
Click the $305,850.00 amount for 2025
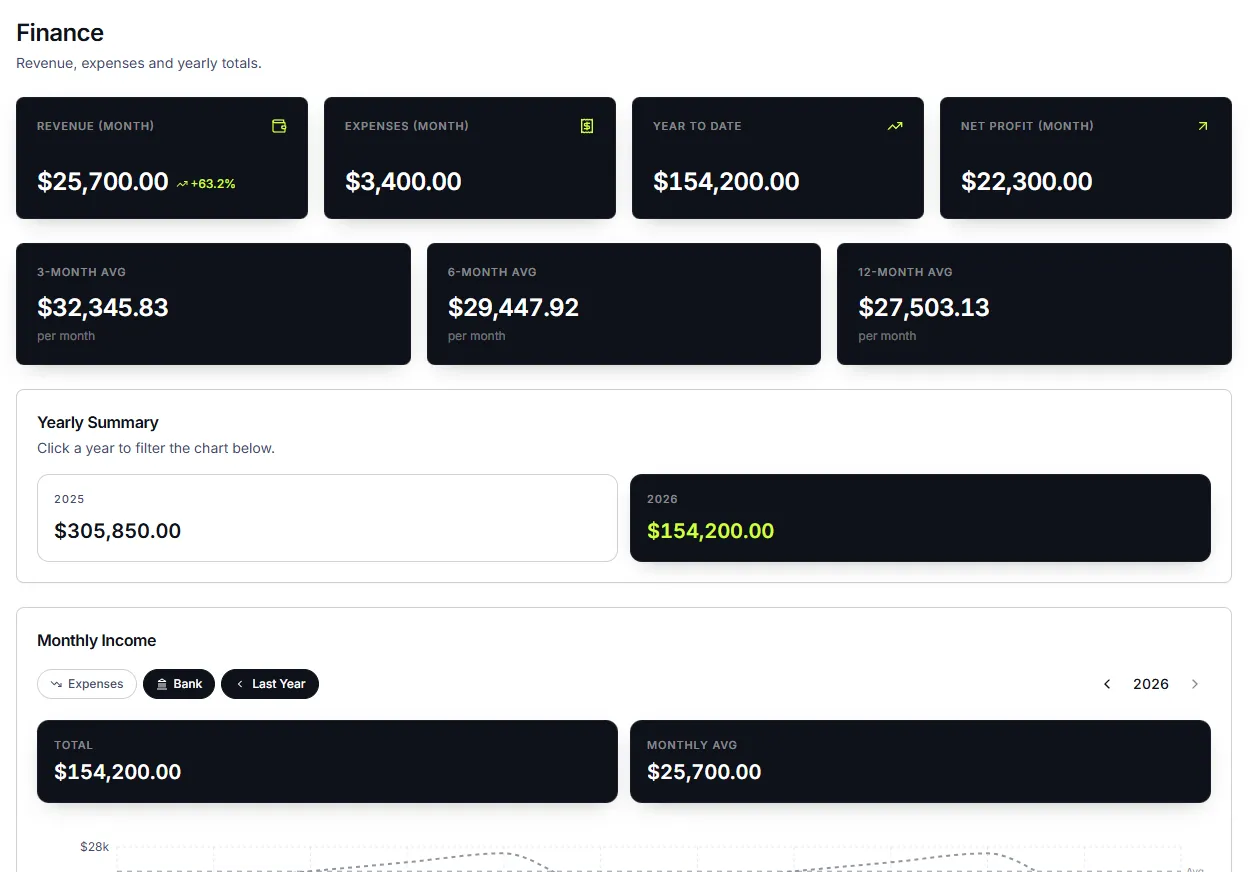(x=118, y=531)
